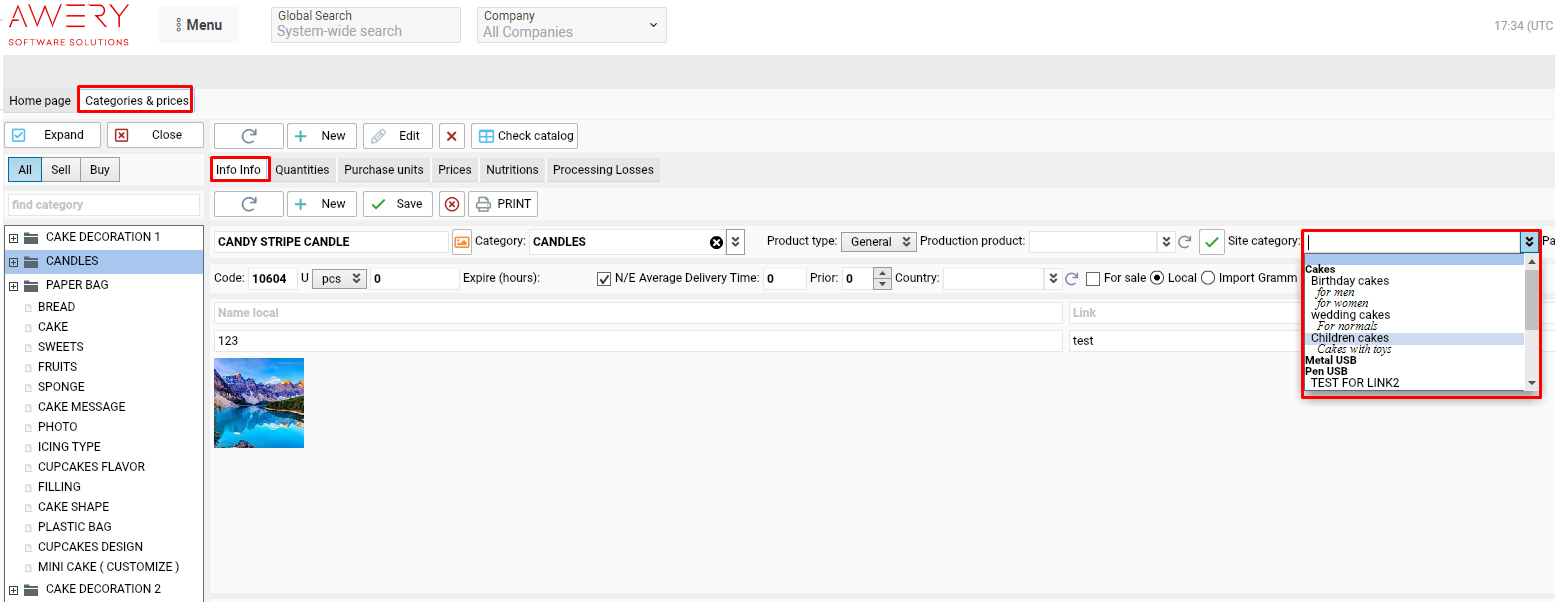Click the image icon beside CANDY STRIPE CANDLE

[460, 241]
